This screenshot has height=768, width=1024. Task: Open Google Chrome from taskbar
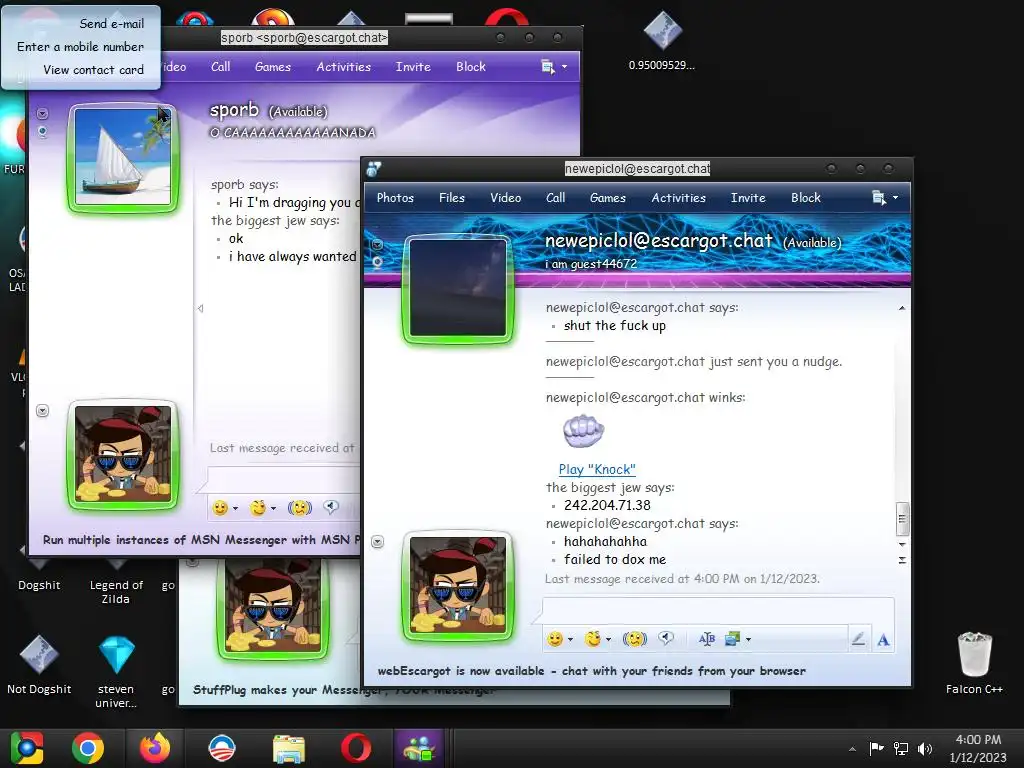pyautogui.click(x=88, y=748)
